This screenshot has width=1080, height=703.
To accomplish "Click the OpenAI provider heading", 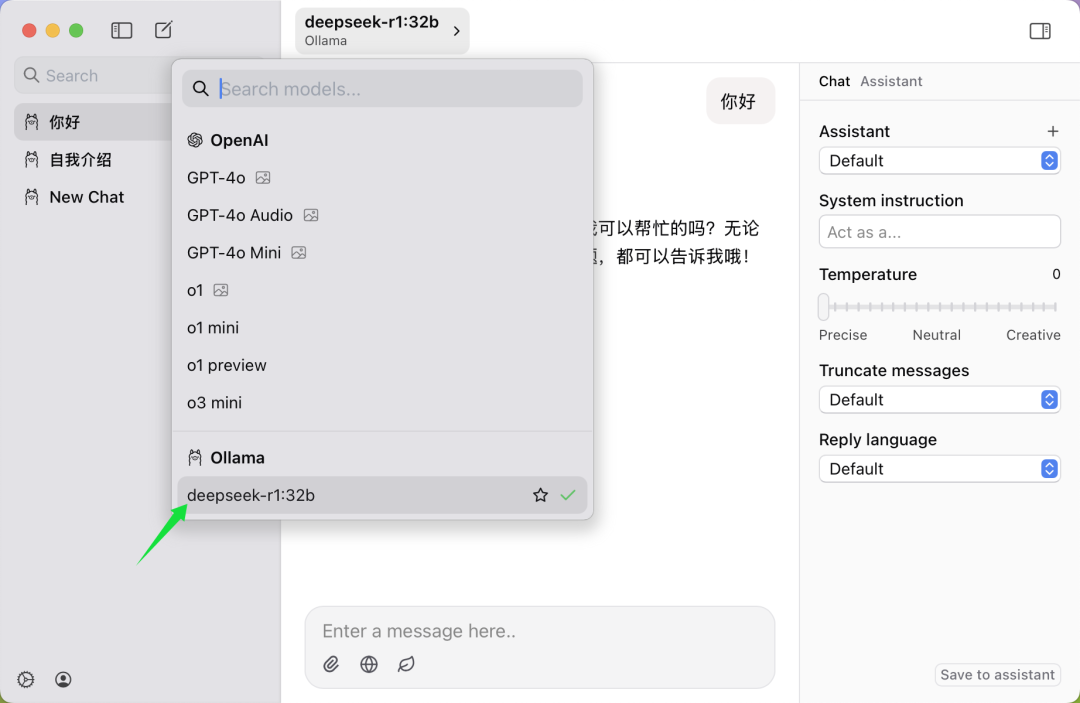I will (239, 140).
